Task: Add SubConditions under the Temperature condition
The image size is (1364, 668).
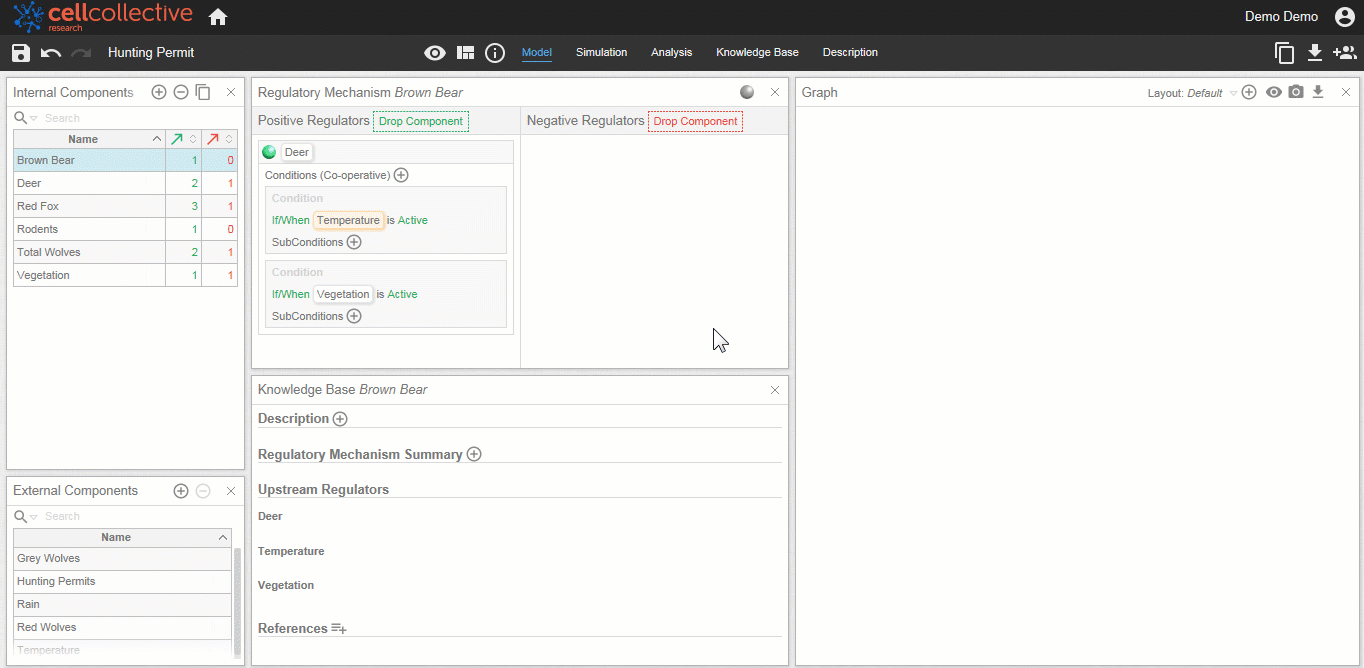Action: pyautogui.click(x=354, y=242)
